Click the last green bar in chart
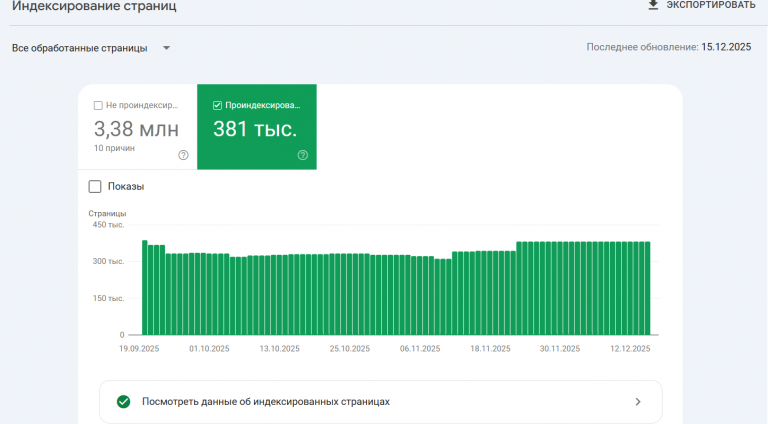The width and height of the screenshot is (768, 424). pos(647,288)
